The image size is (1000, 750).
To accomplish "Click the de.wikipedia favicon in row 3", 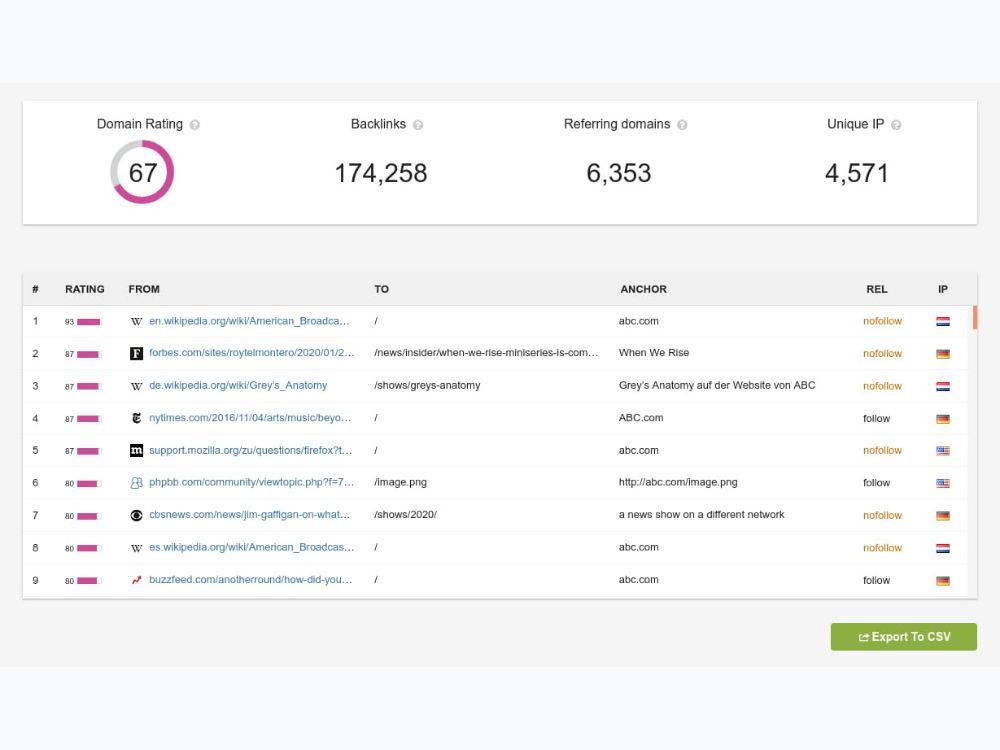I will (136, 386).
